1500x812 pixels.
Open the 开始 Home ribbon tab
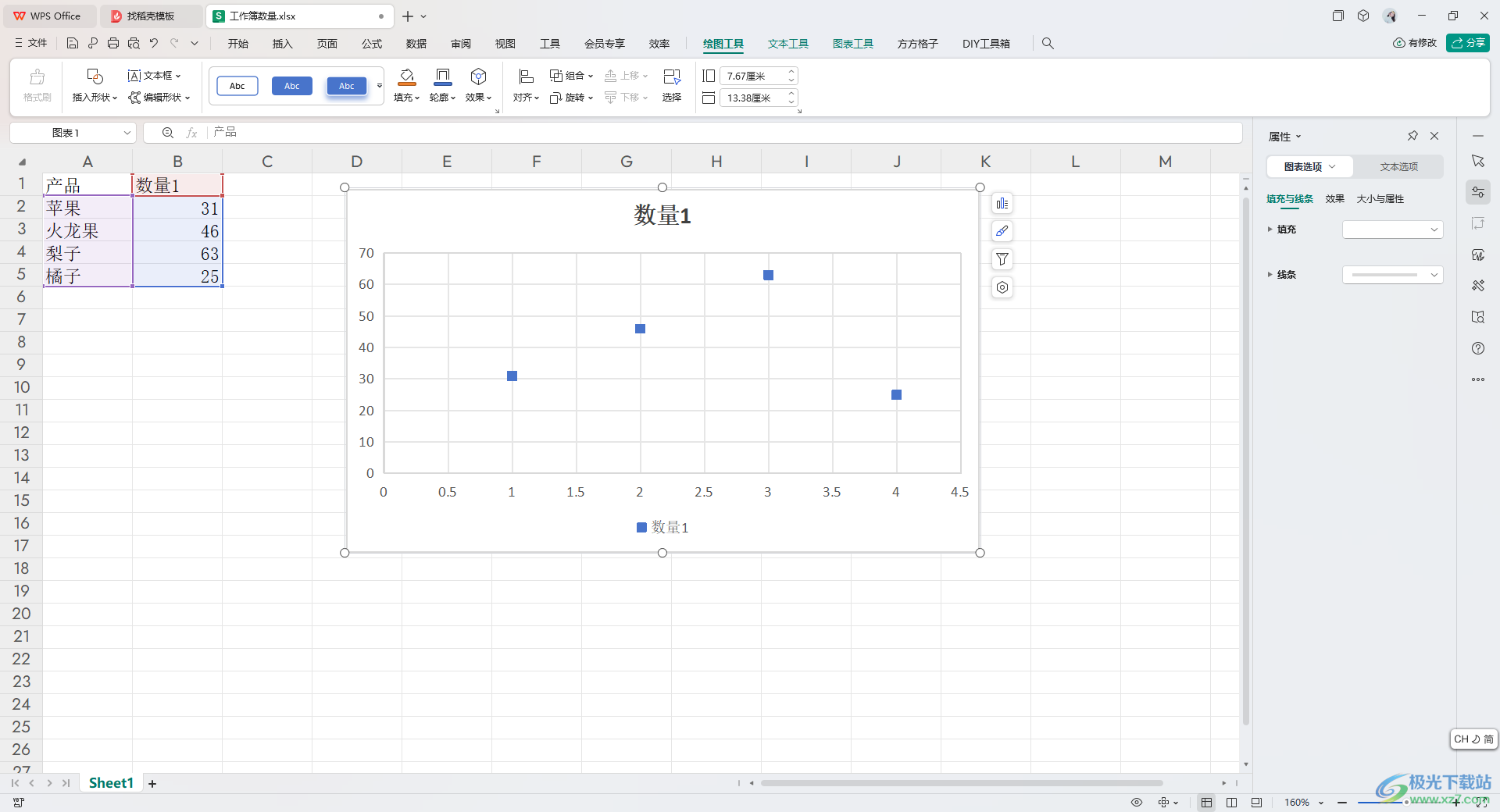pyautogui.click(x=238, y=44)
